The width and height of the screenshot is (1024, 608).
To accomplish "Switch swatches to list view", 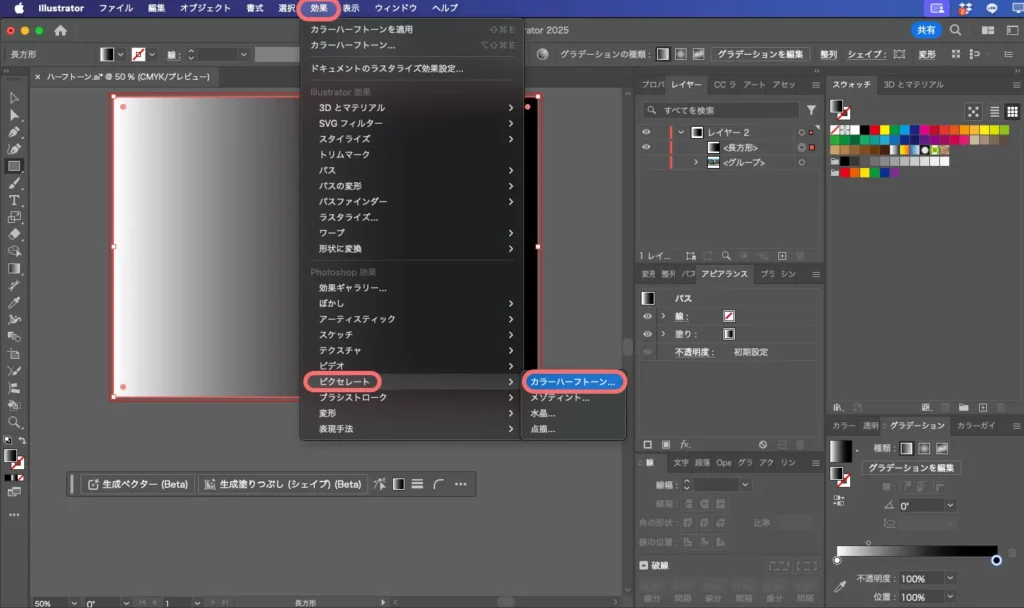I will point(992,112).
